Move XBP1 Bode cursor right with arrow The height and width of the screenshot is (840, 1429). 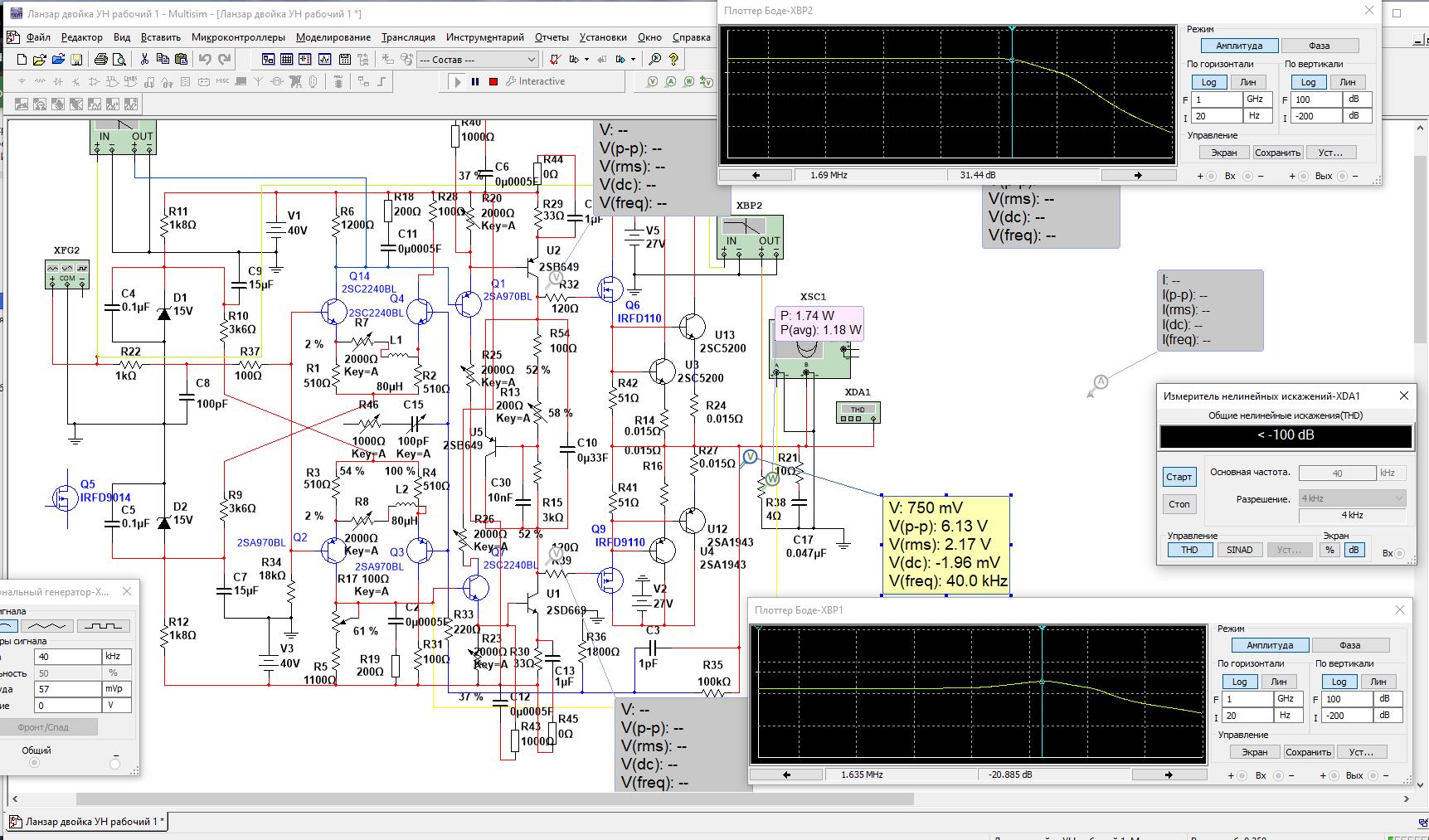coord(1169,774)
